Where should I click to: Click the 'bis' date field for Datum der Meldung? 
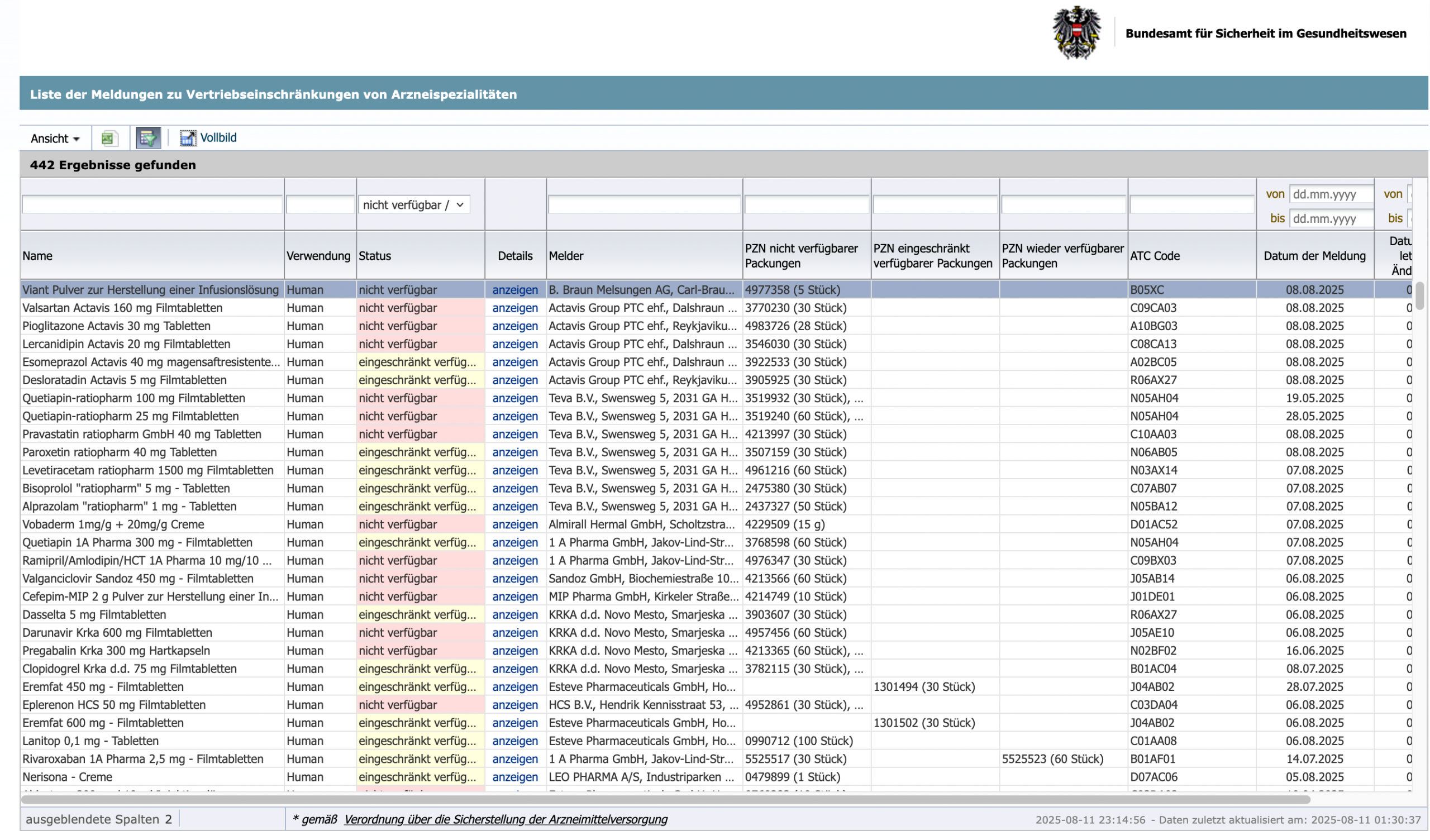(x=1331, y=218)
